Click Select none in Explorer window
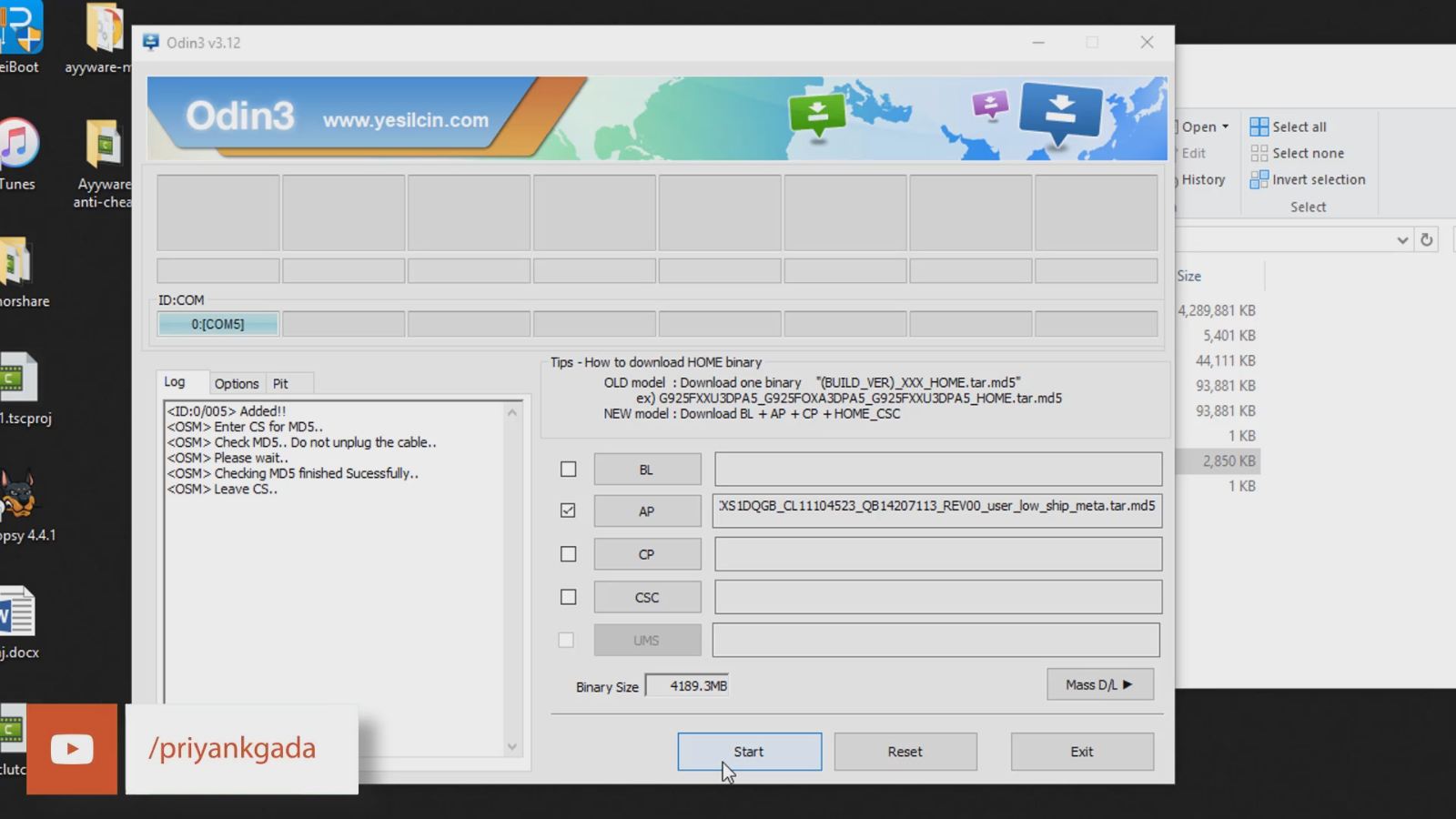The height and width of the screenshot is (819, 1456). [1297, 153]
